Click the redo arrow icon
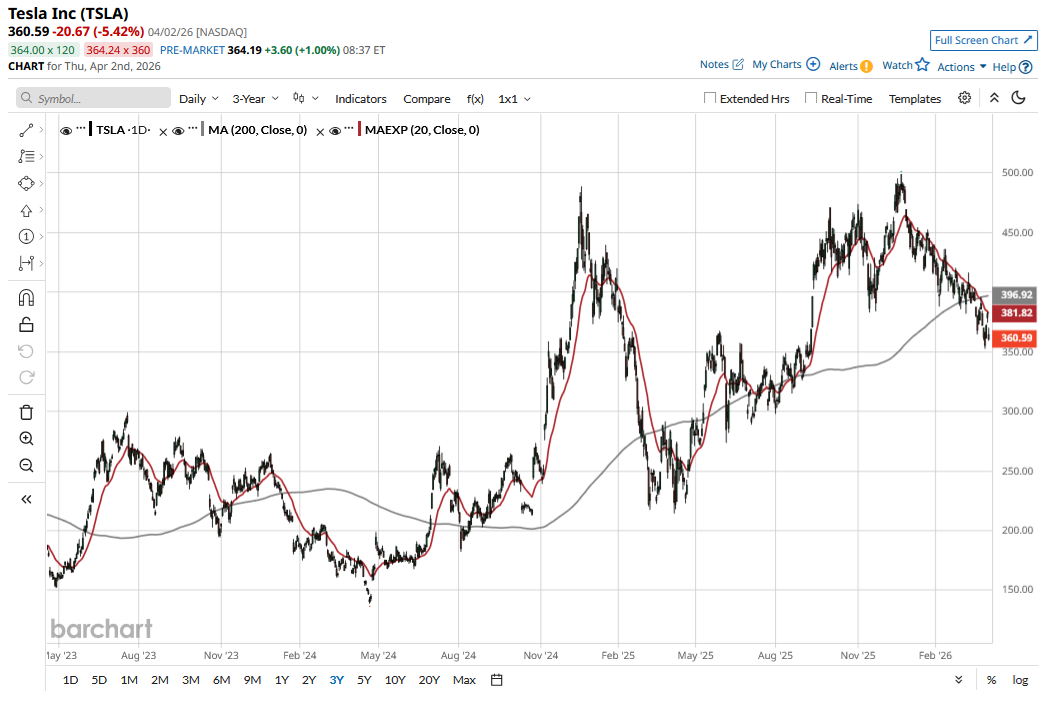Image resolution: width=1050 pixels, height=705 pixels. tap(26, 378)
